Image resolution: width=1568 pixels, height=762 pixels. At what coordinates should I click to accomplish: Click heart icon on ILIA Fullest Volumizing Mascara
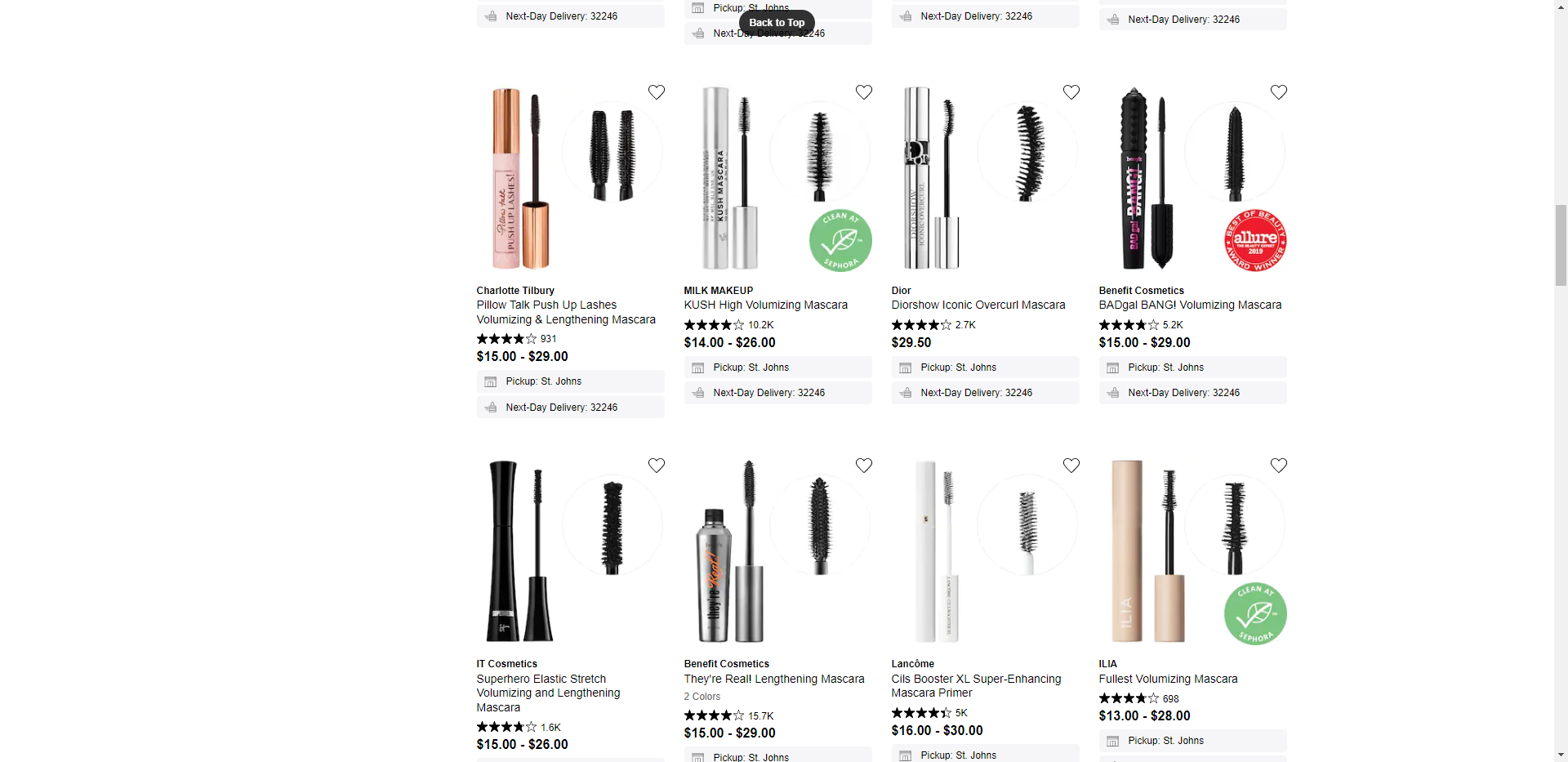(x=1278, y=466)
